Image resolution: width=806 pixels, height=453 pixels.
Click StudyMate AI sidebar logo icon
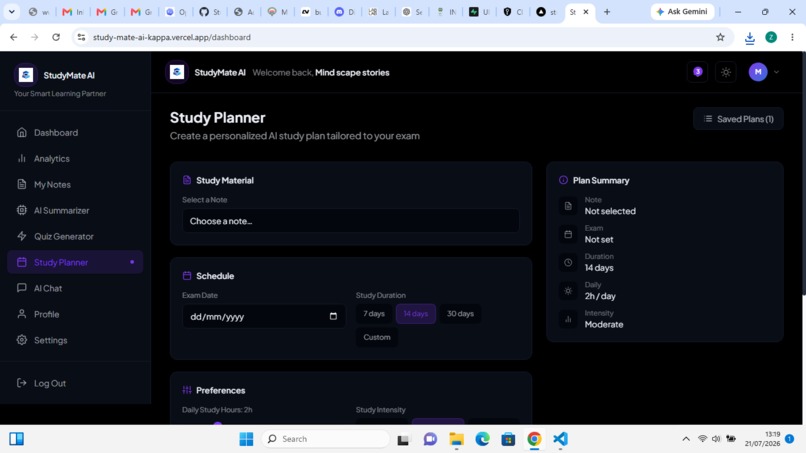(26, 75)
